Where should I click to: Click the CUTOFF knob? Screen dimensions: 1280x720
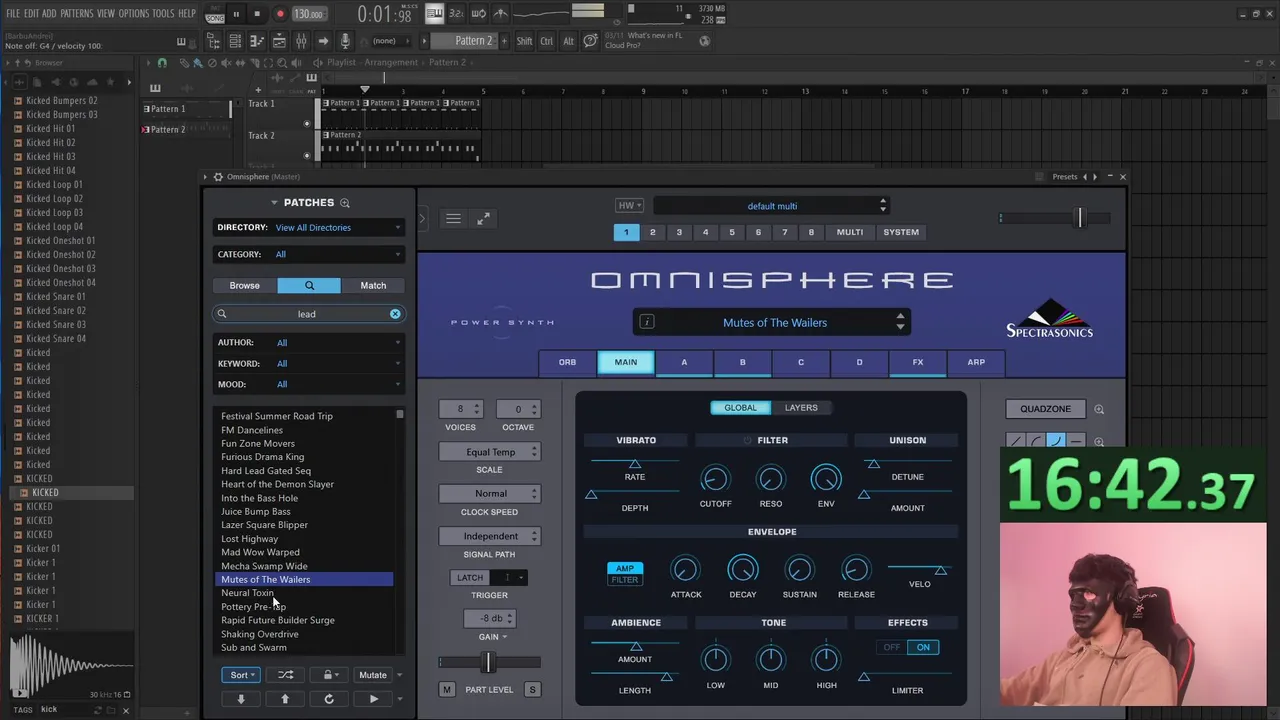[714, 479]
